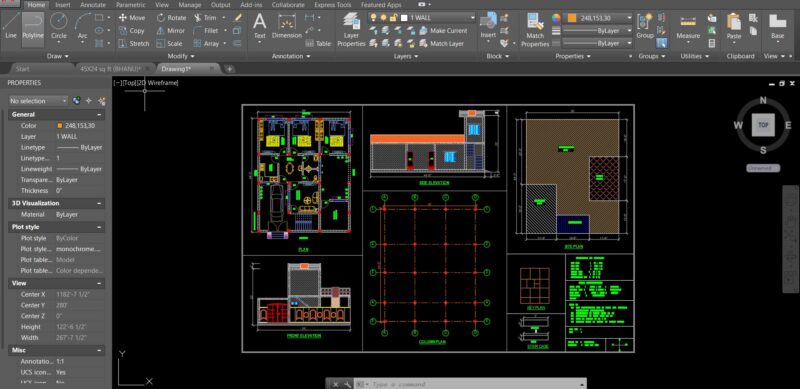Expand the Block panel dropdown
Screen dimensions: 800x389
point(497,56)
